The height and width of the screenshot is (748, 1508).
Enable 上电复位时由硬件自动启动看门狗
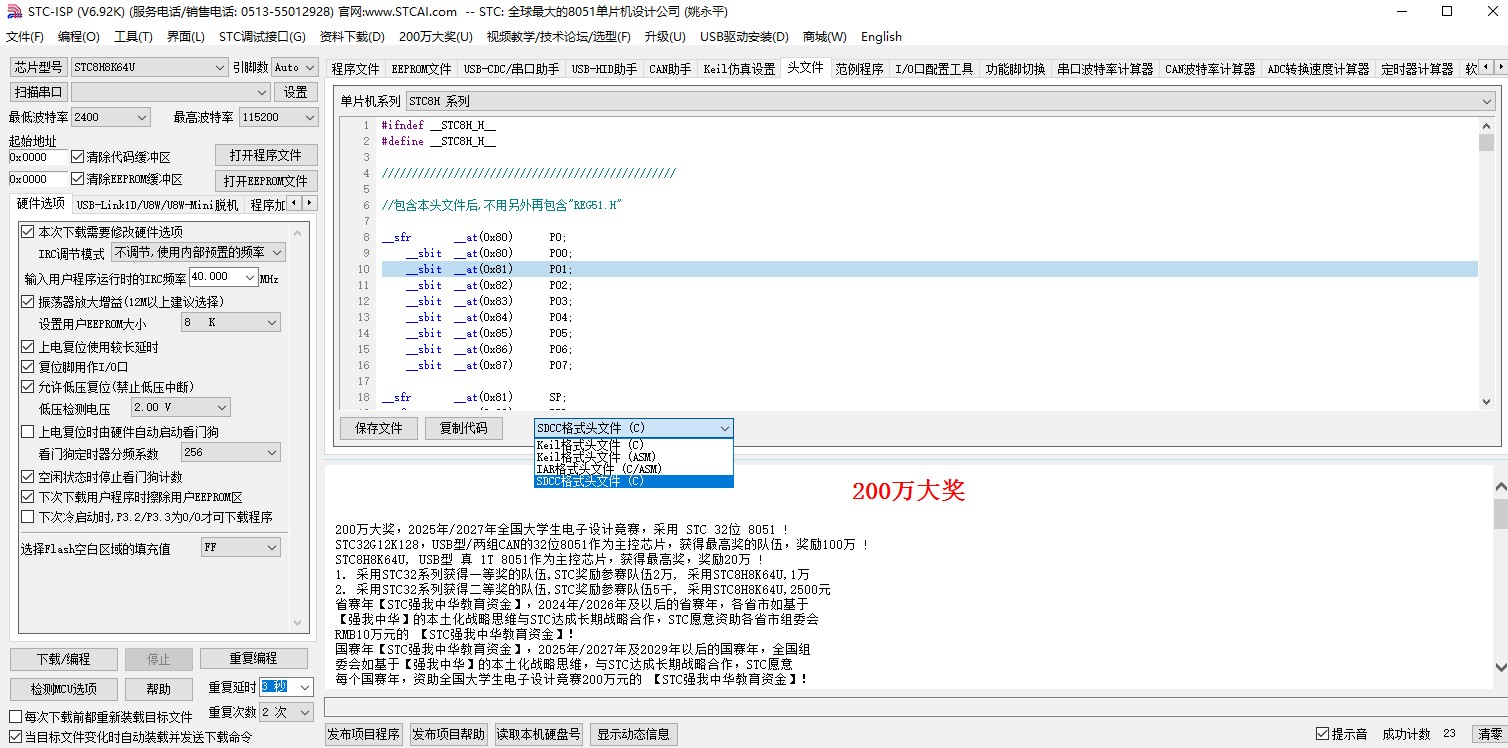tap(28, 432)
